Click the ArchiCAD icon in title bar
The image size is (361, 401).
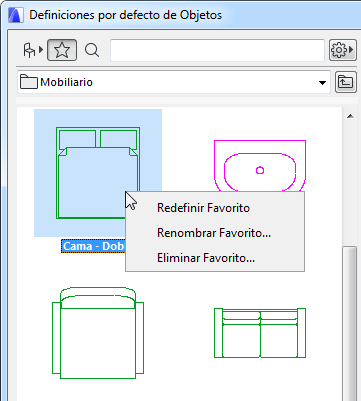(x=16, y=15)
